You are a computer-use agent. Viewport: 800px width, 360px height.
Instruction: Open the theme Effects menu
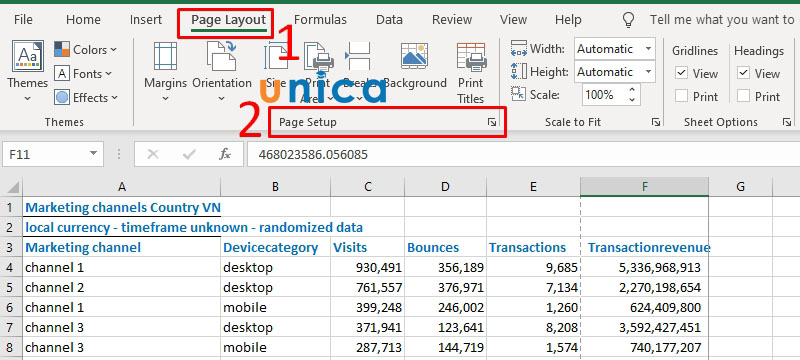[86, 97]
